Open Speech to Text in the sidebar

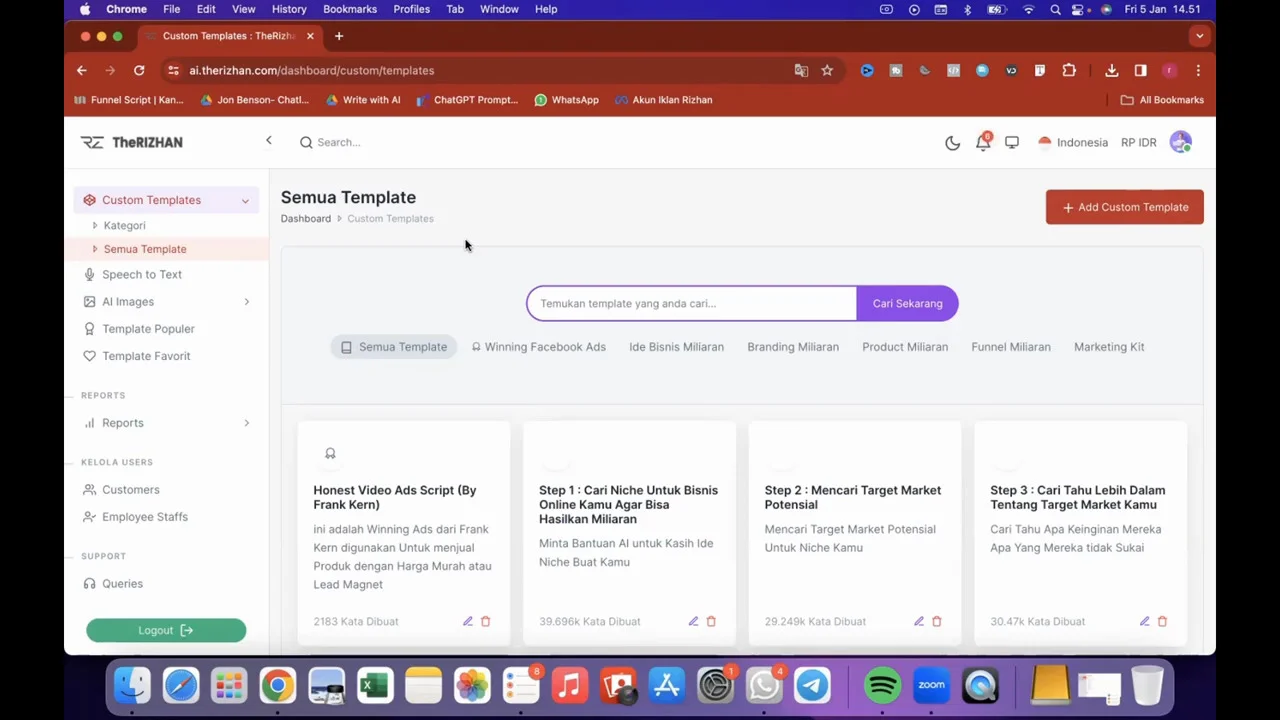coord(142,275)
